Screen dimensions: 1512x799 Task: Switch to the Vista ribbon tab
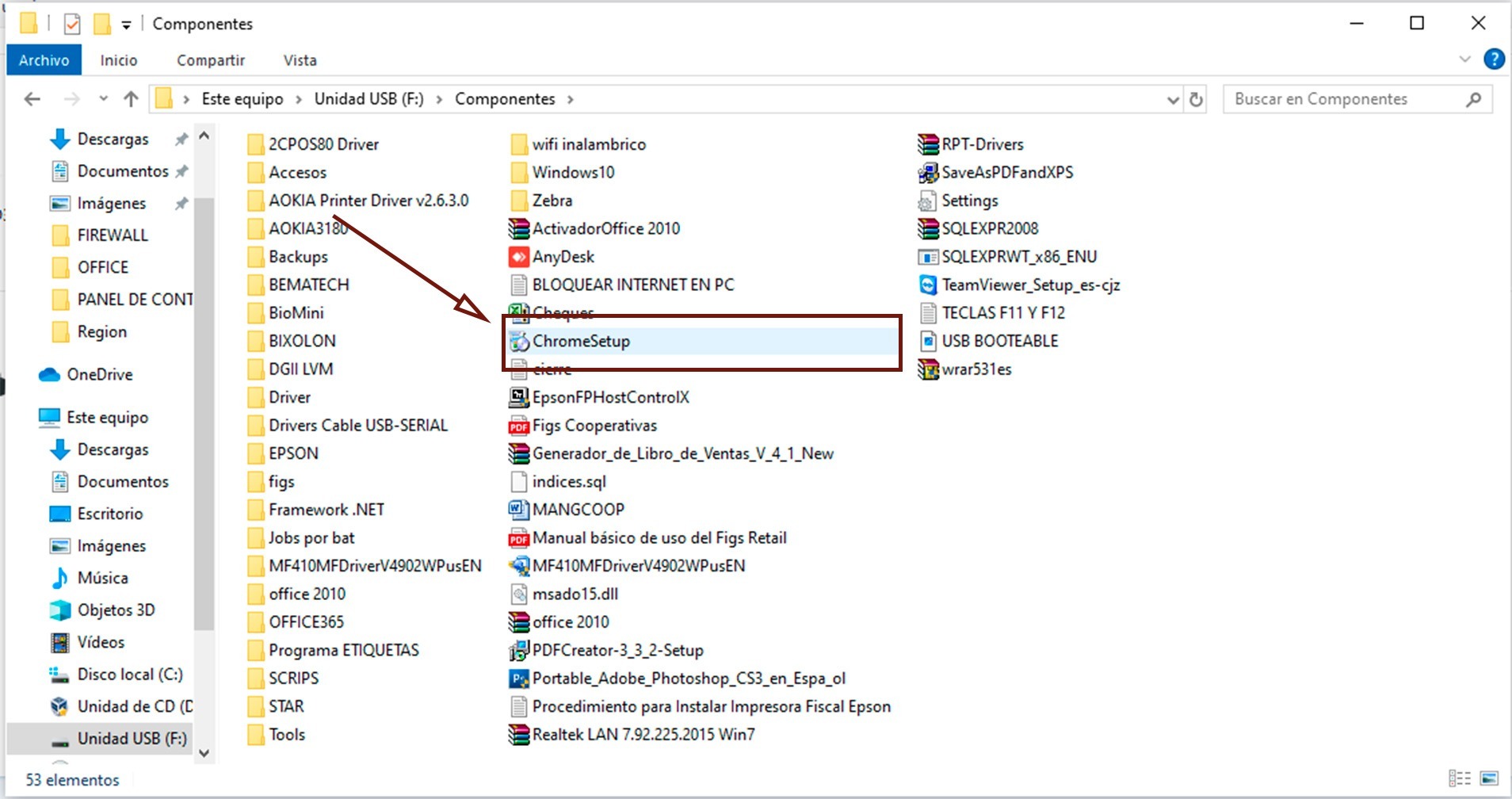point(300,60)
